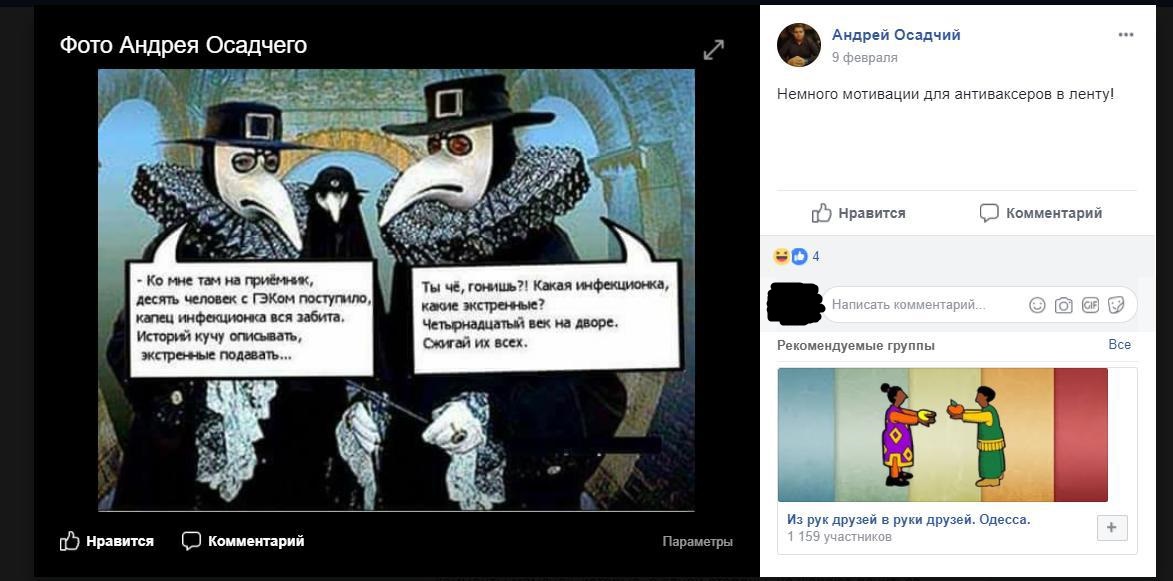Insert a GIF into the comment
Viewport: 1173px width, 581px height.
tap(1090, 305)
